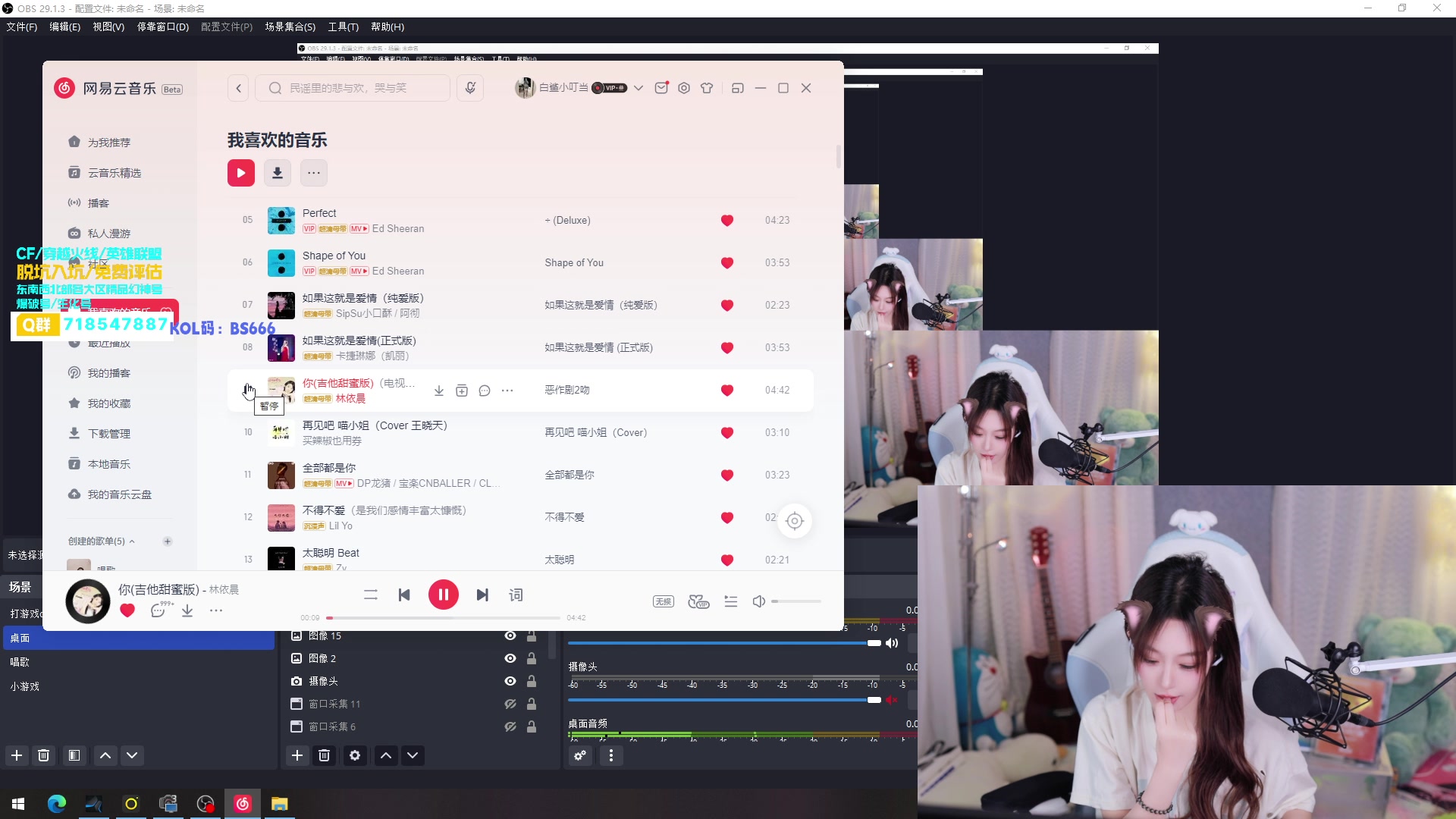Activate voice song recognition microphone
Viewport: 1456px width, 819px height.
(x=470, y=88)
